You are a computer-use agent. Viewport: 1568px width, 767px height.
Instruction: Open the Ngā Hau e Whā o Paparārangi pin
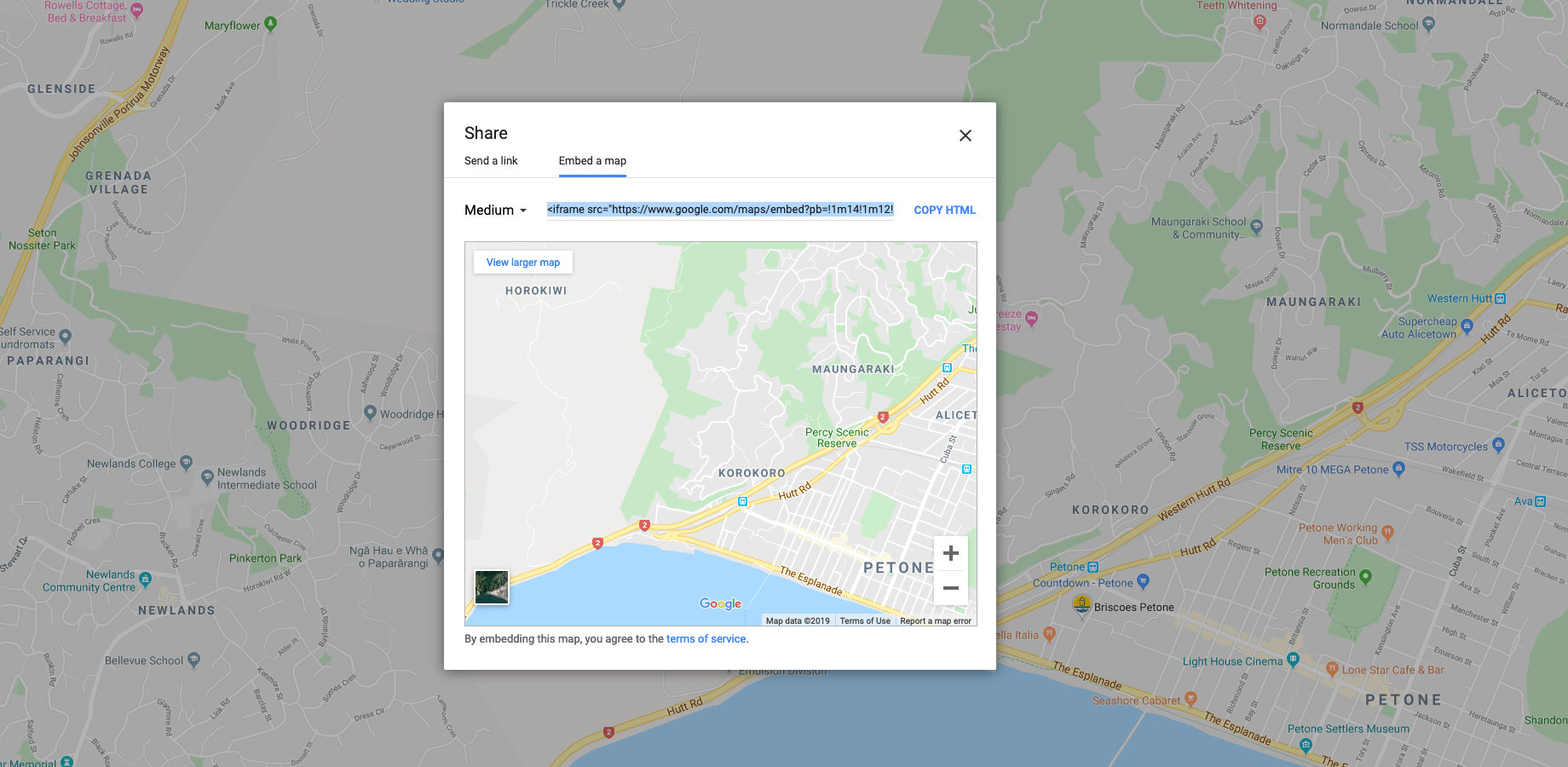tap(438, 556)
